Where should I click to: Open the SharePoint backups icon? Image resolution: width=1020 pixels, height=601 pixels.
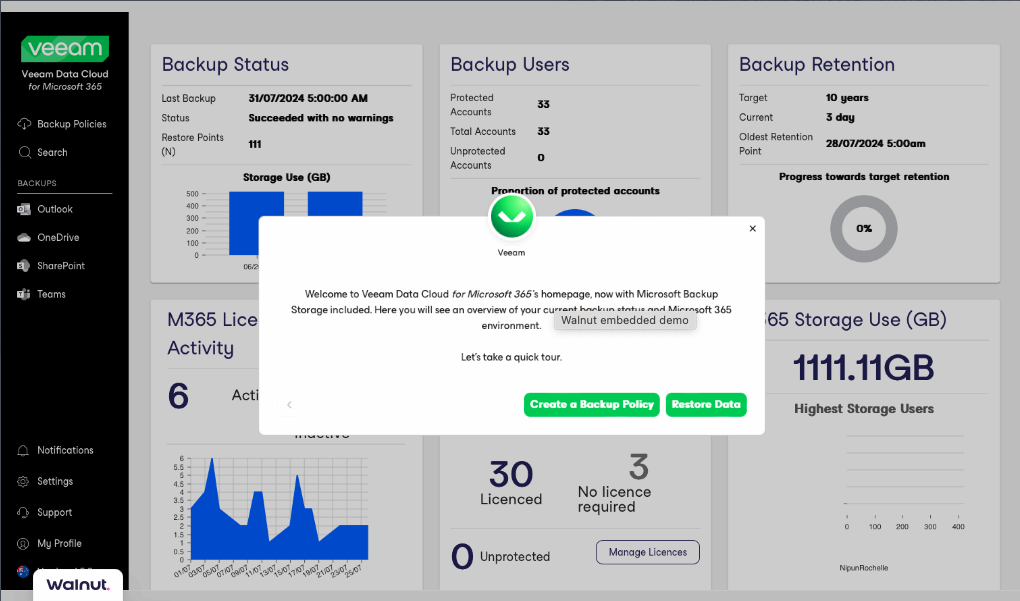24,266
